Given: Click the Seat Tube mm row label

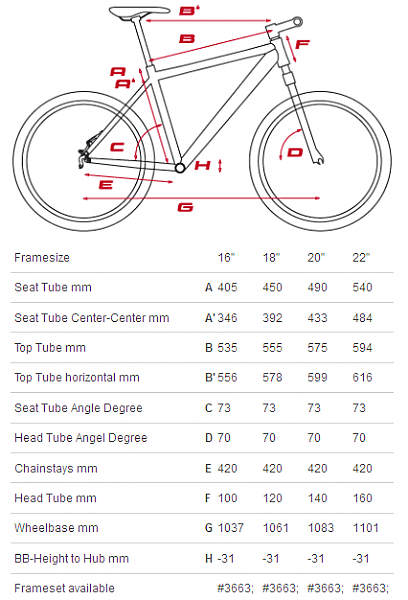Looking at the screenshot, I should (53, 287).
